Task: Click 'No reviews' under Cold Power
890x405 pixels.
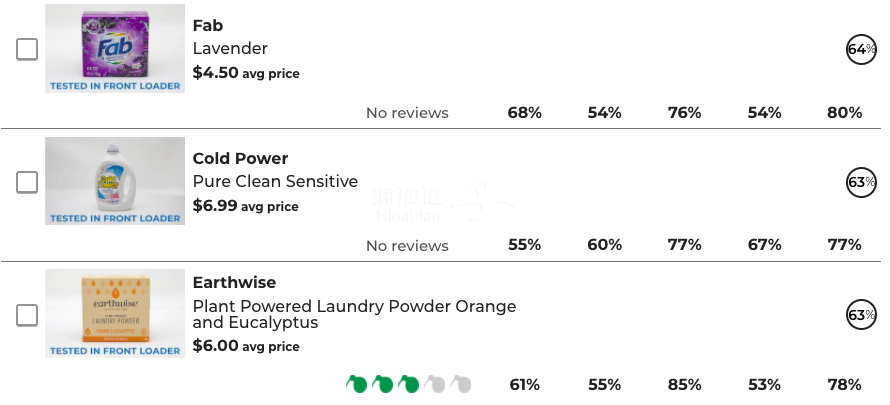Action: click(x=407, y=246)
